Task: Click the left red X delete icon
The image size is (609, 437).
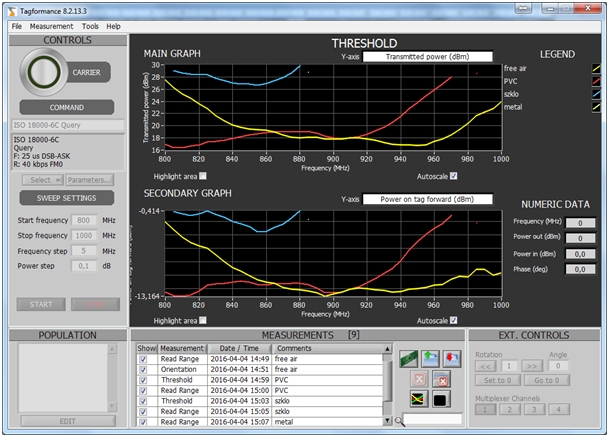Action: pyautogui.click(x=421, y=380)
